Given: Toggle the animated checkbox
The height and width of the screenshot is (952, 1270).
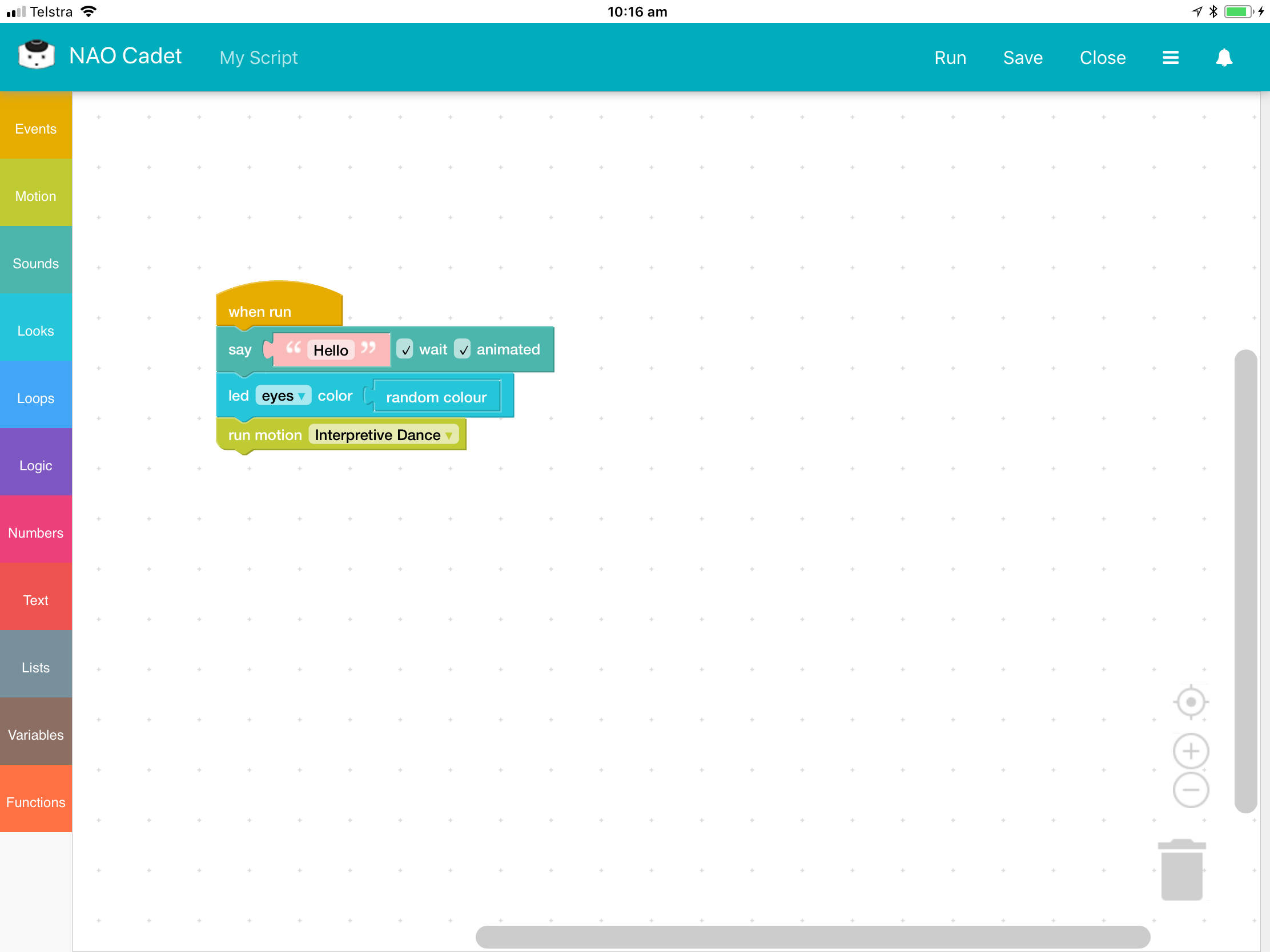Looking at the screenshot, I should (462, 349).
